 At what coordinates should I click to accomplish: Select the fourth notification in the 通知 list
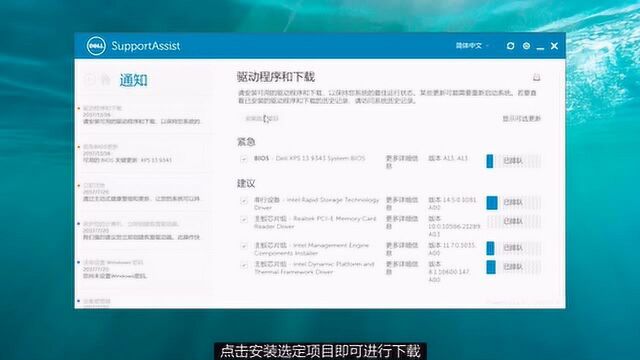143,231
